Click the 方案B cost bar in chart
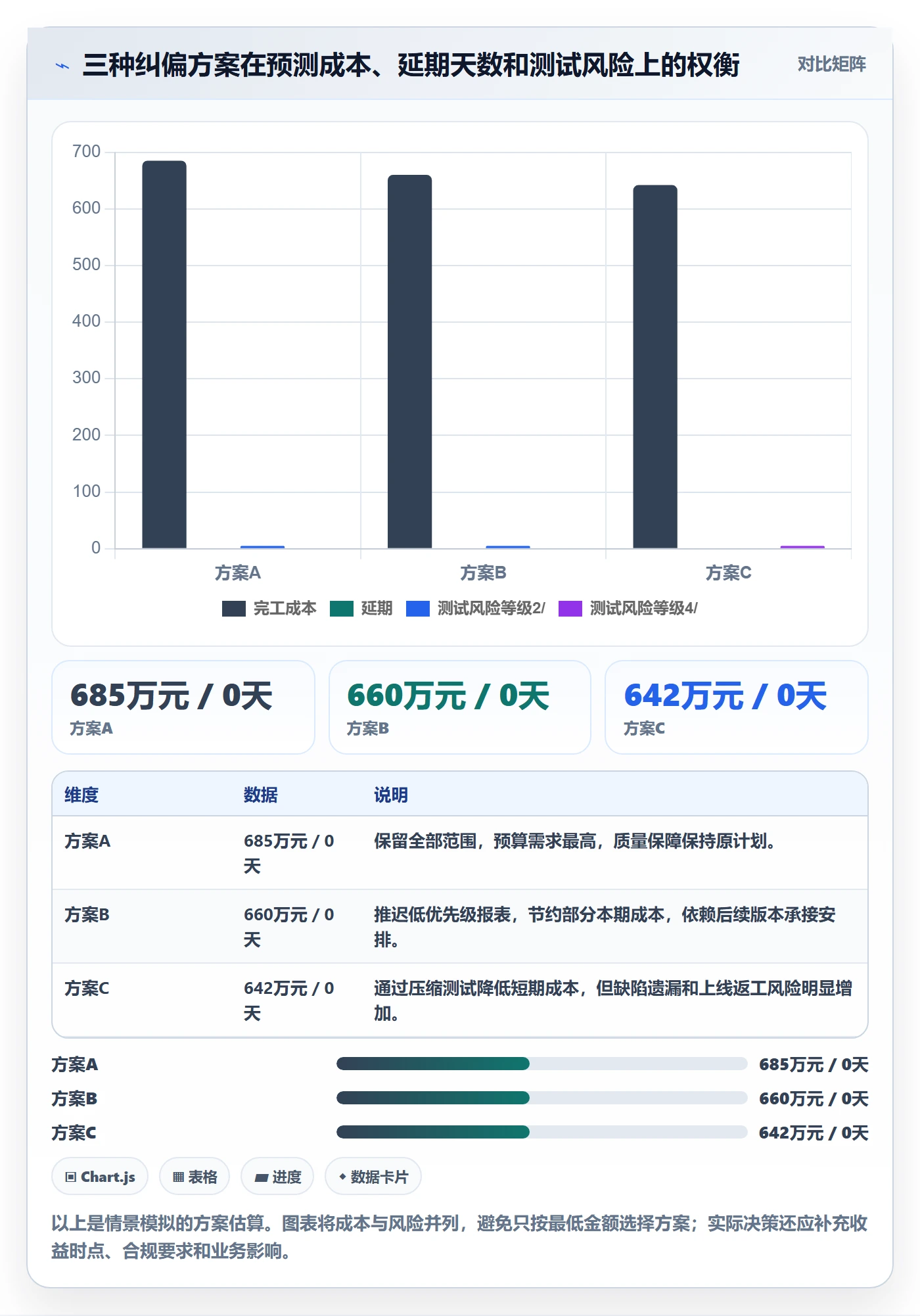 pyautogui.click(x=409, y=362)
